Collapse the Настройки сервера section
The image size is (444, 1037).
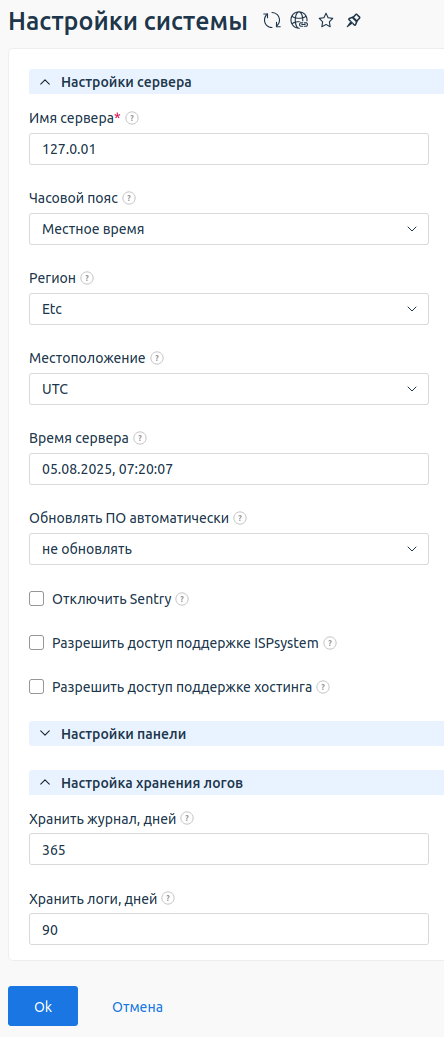coord(236,82)
